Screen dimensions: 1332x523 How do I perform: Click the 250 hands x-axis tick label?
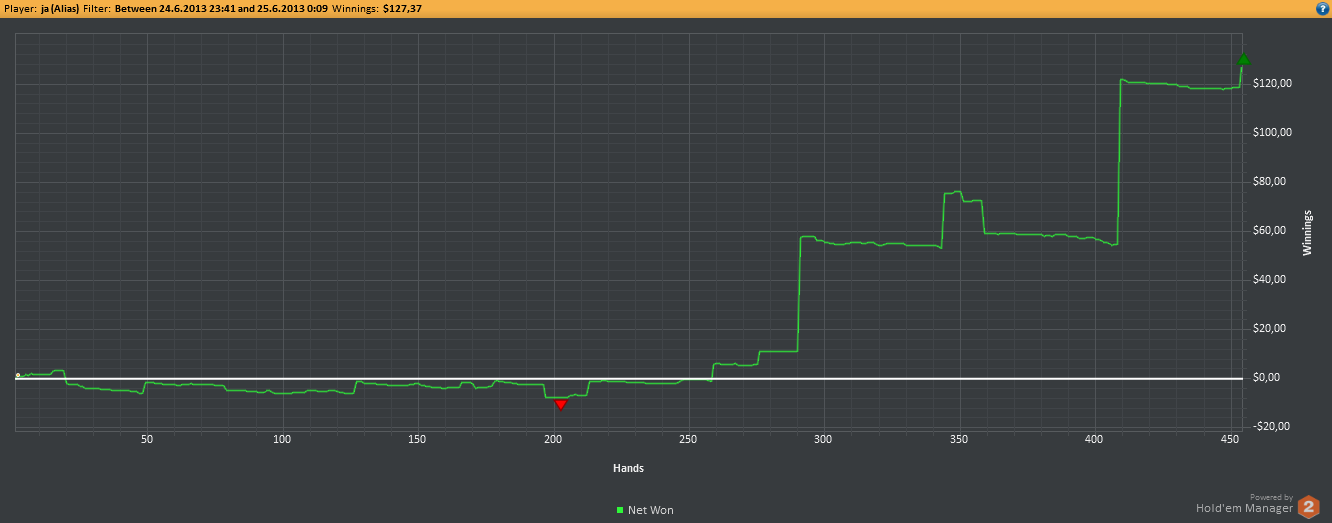click(x=688, y=440)
